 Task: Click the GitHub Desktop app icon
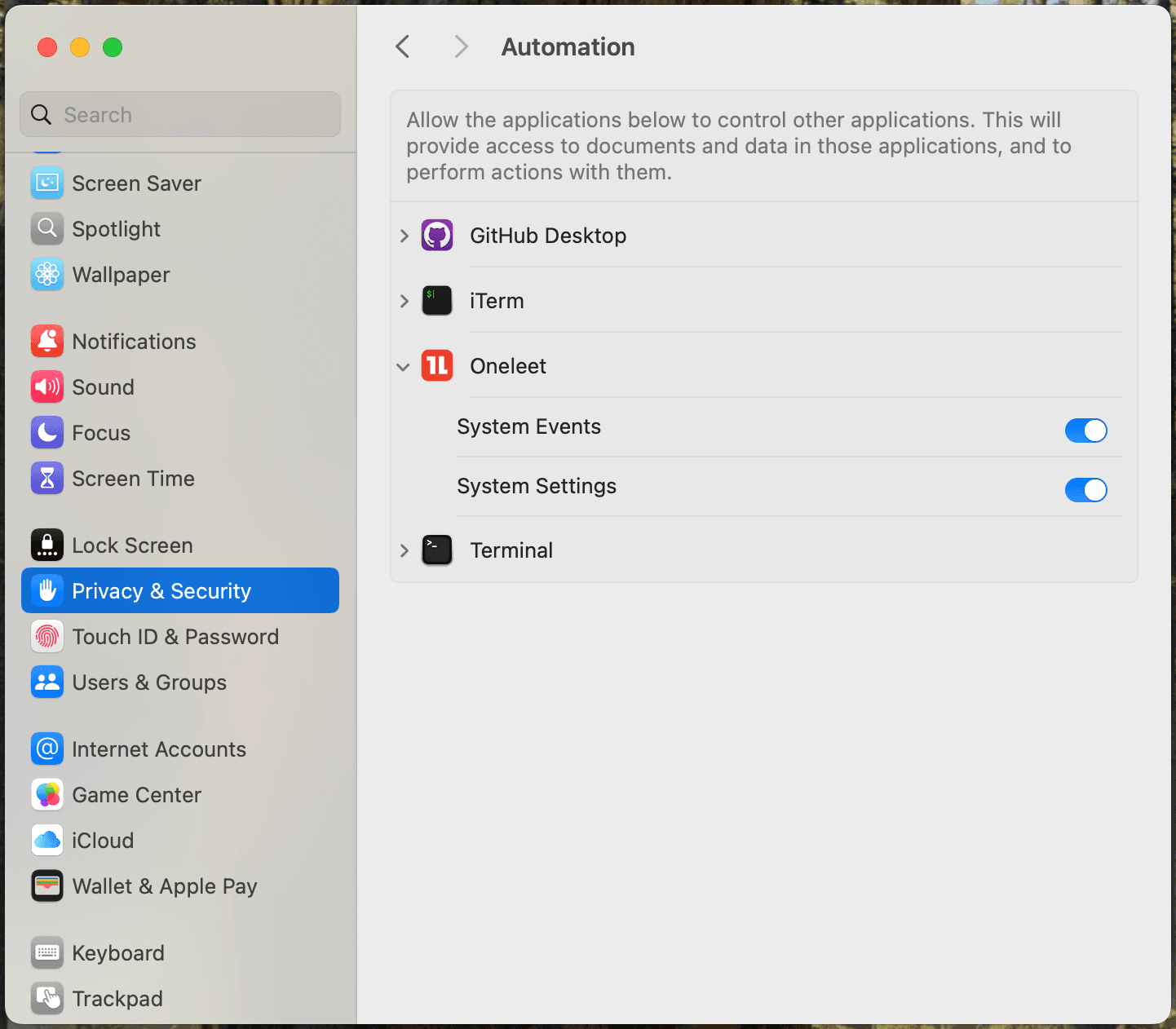437,235
